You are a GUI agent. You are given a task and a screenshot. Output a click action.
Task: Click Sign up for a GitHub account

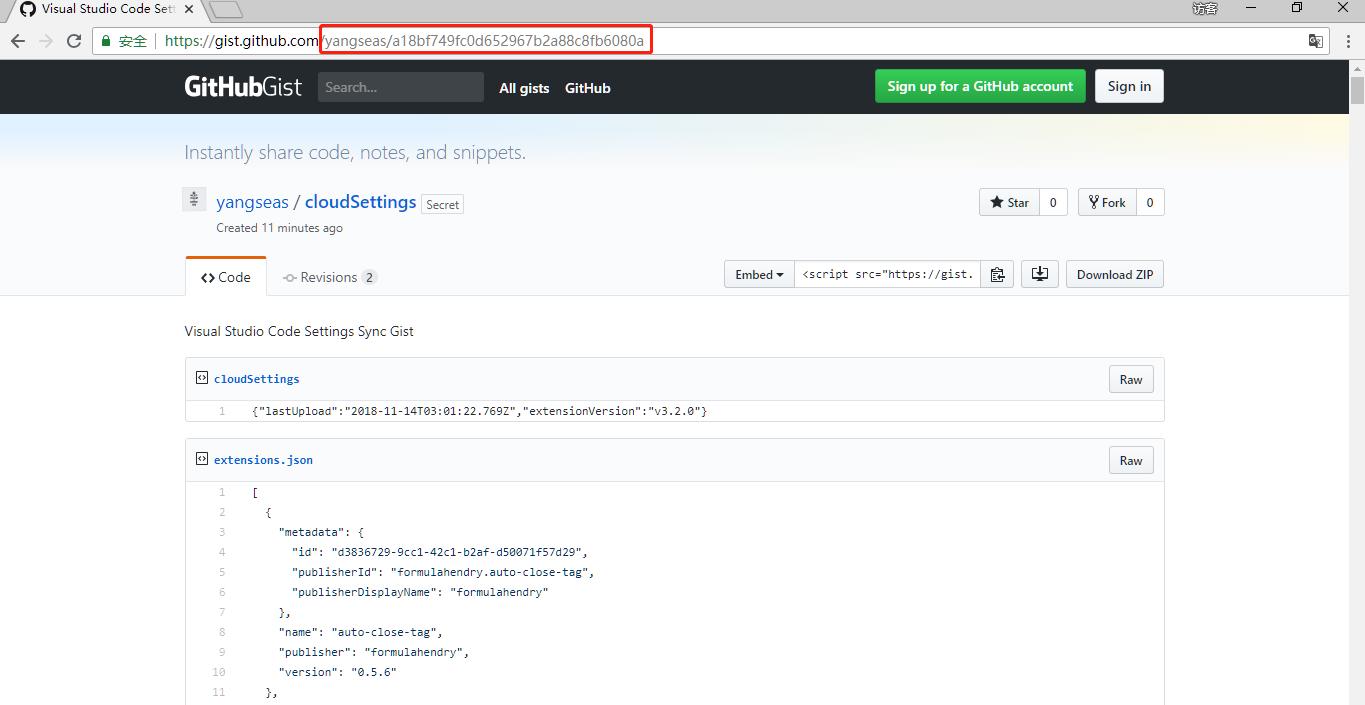click(979, 86)
